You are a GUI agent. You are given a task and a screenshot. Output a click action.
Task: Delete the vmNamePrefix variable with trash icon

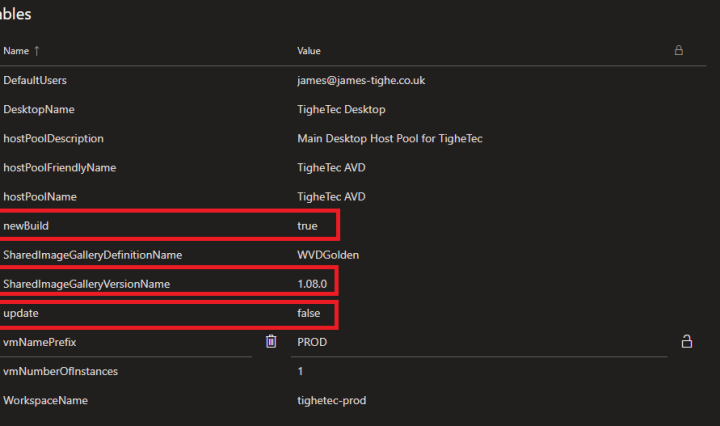pyautogui.click(x=271, y=342)
